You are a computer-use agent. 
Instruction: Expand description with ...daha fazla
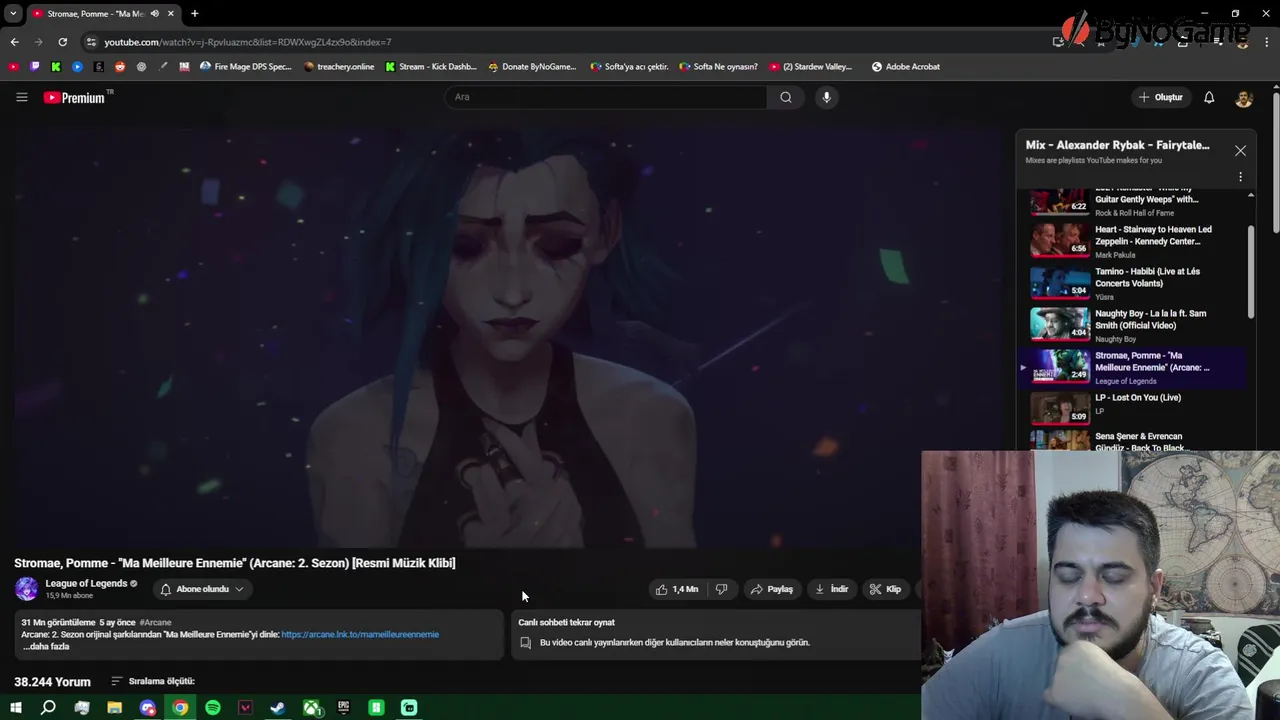pyautogui.click(x=46, y=646)
